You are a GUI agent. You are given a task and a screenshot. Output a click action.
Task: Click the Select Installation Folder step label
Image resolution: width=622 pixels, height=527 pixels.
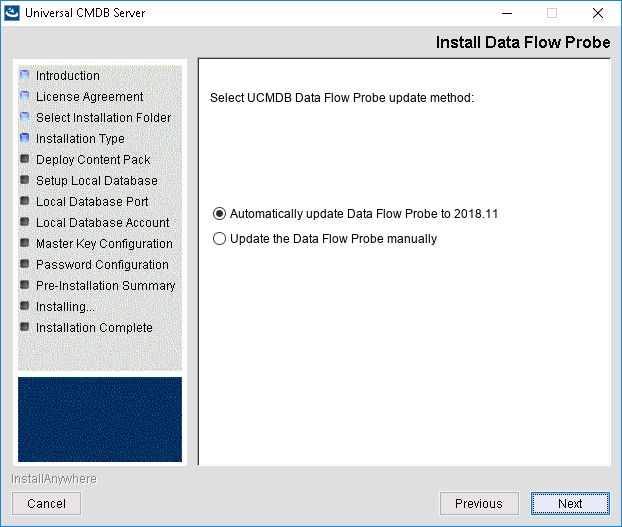103,118
